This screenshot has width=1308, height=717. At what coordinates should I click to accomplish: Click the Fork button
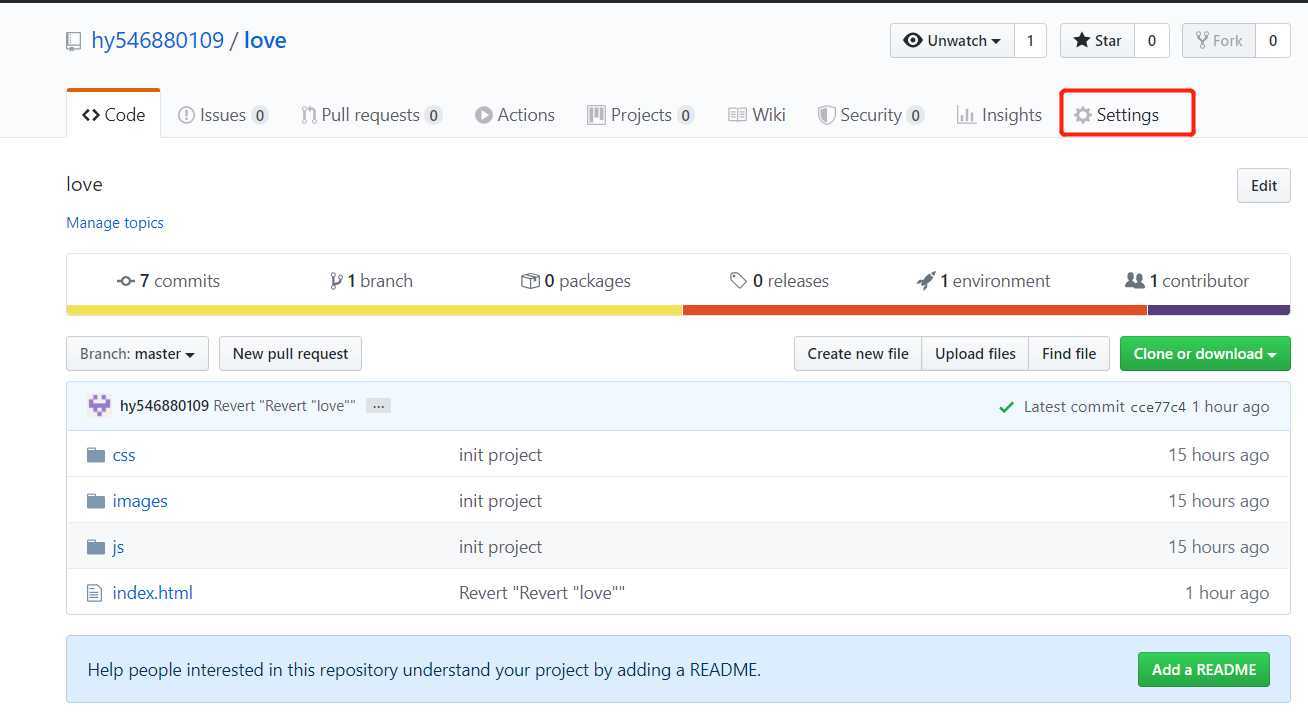[x=1218, y=41]
